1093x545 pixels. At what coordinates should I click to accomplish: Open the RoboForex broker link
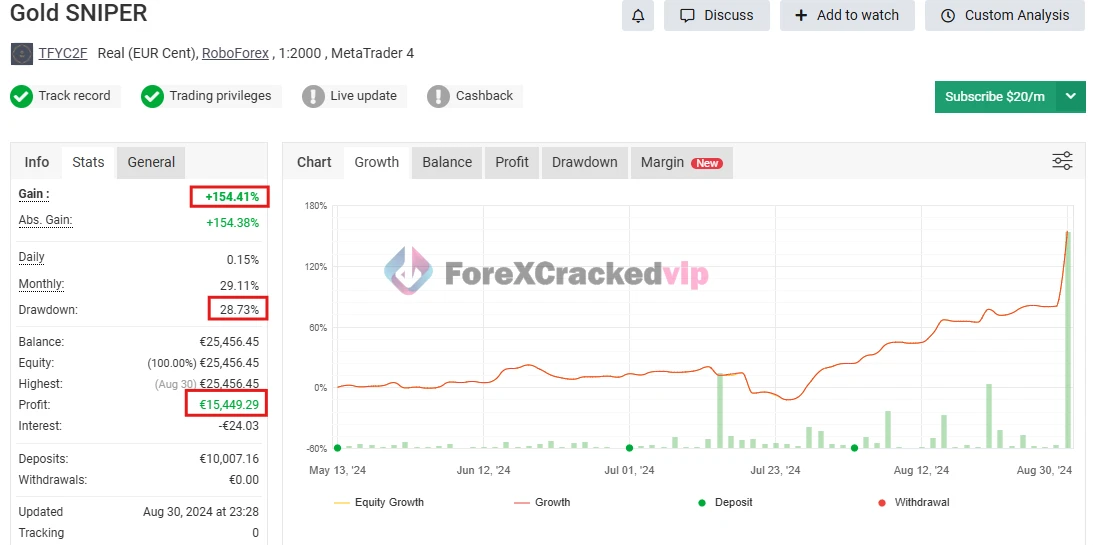click(235, 53)
